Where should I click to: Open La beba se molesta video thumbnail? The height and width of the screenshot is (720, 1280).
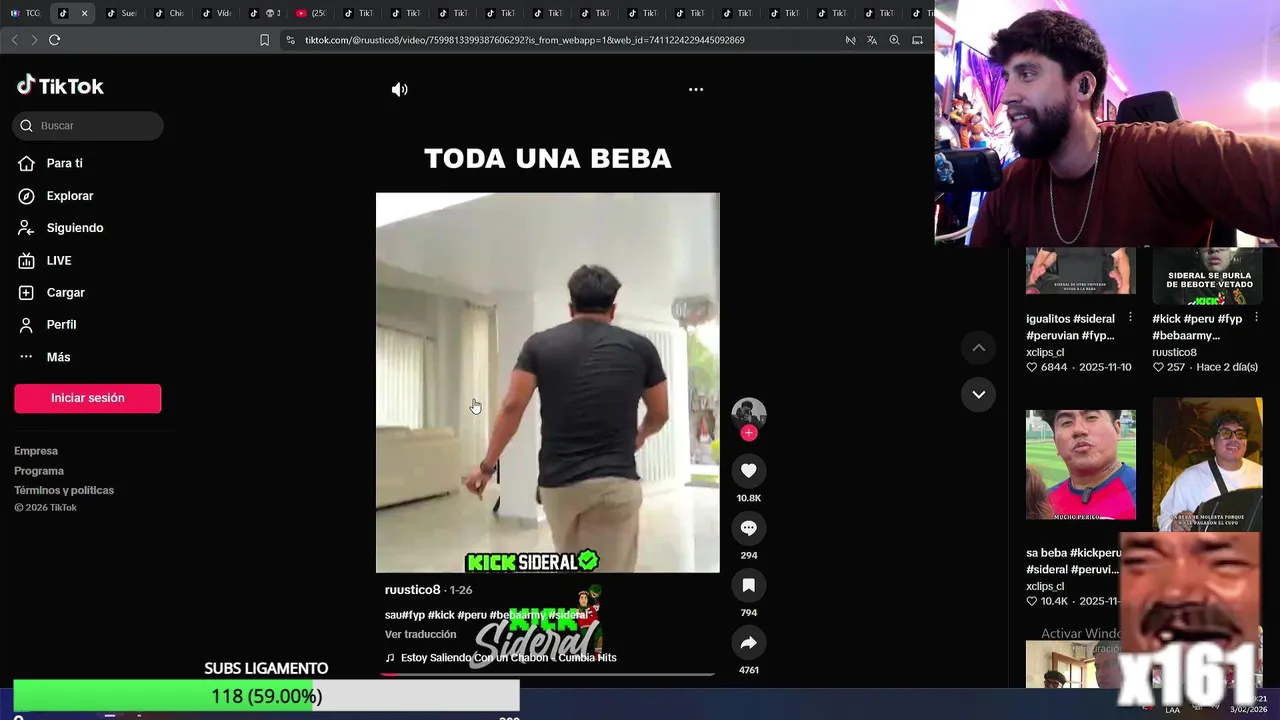[x=1207, y=465]
